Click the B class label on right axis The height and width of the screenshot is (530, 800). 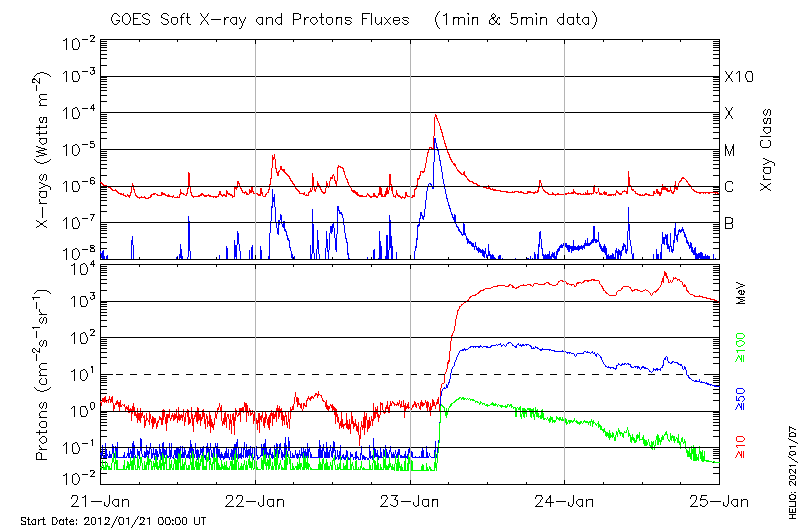729,223
